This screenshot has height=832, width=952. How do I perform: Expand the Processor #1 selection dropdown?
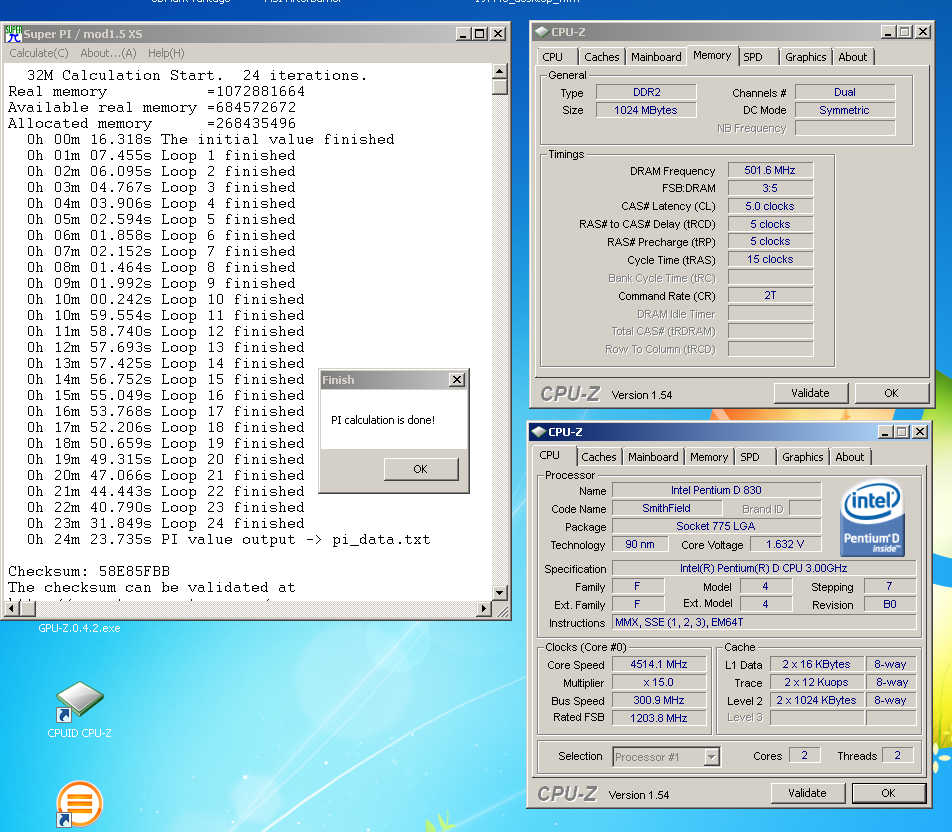[x=712, y=757]
